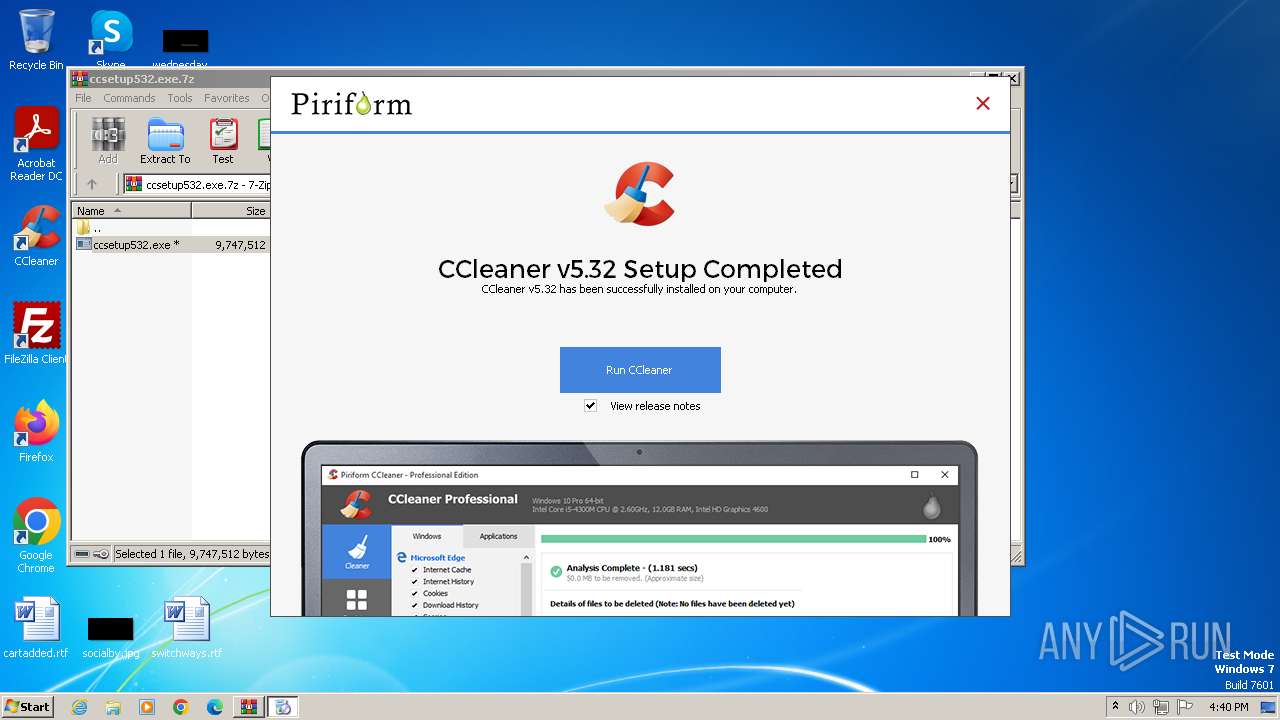This screenshot has height=720, width=1280.
Task: Open Microsoft Edge from the taskbar
Action: click(x=215, y=707)
